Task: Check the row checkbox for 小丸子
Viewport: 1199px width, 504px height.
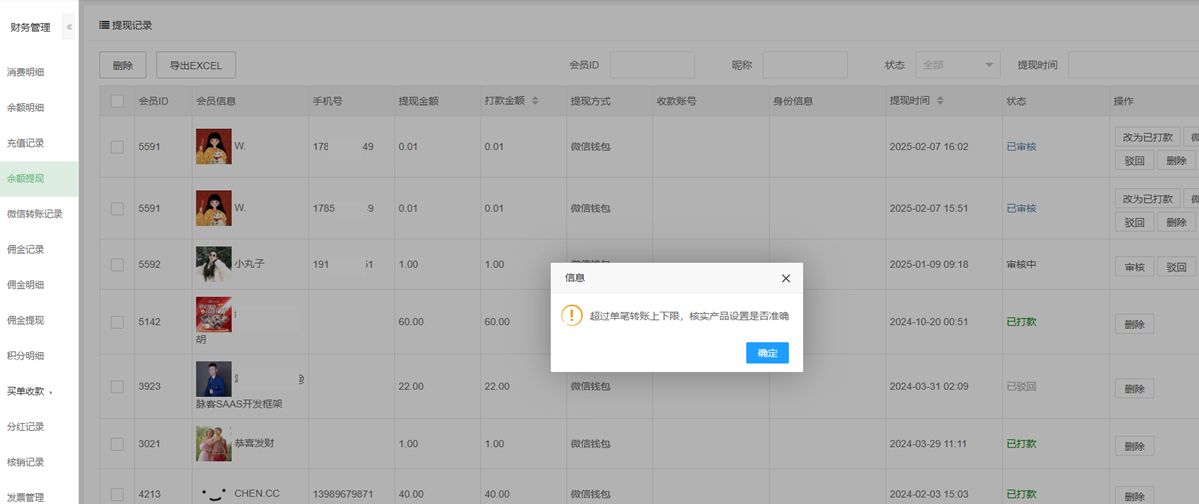Action: tap(117, 265)
